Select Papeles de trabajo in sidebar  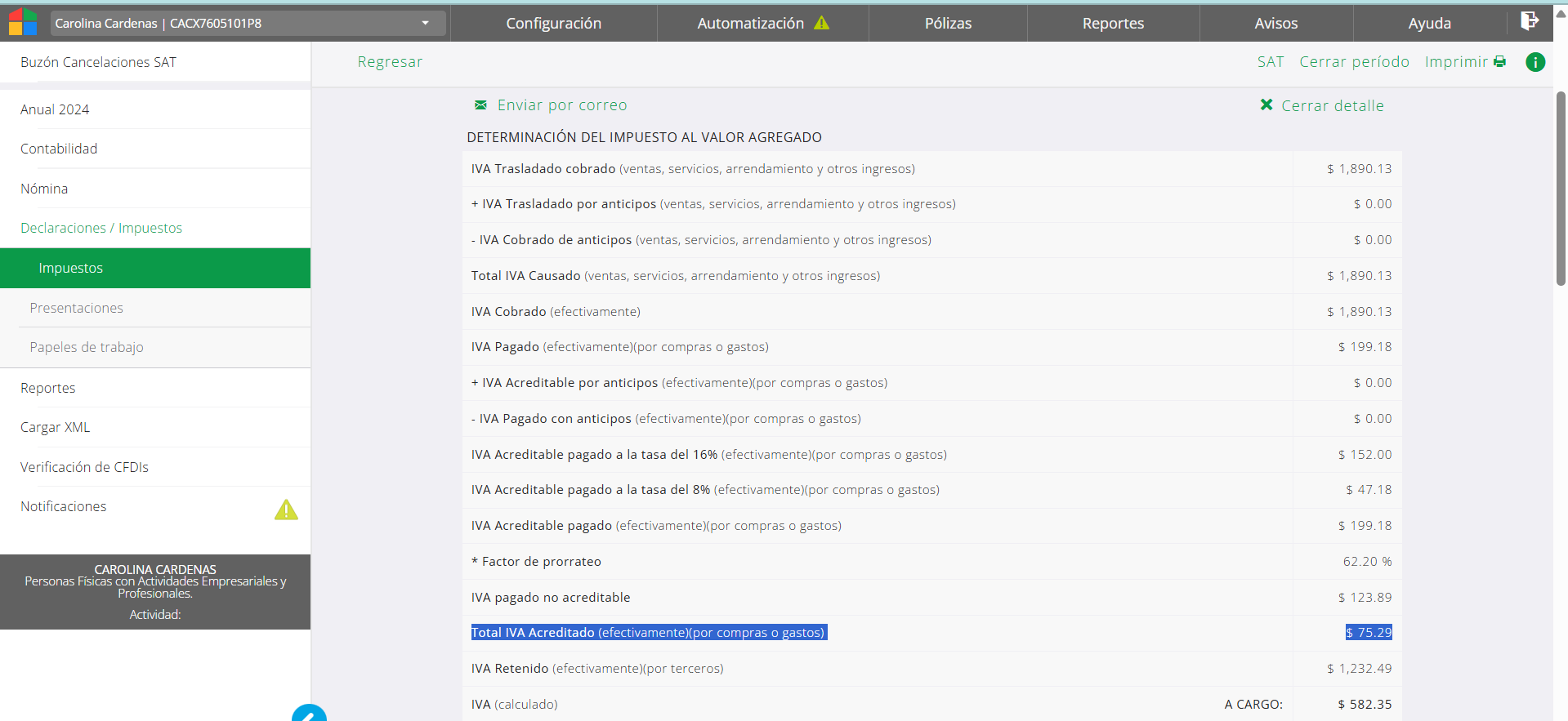click(87, 347)
